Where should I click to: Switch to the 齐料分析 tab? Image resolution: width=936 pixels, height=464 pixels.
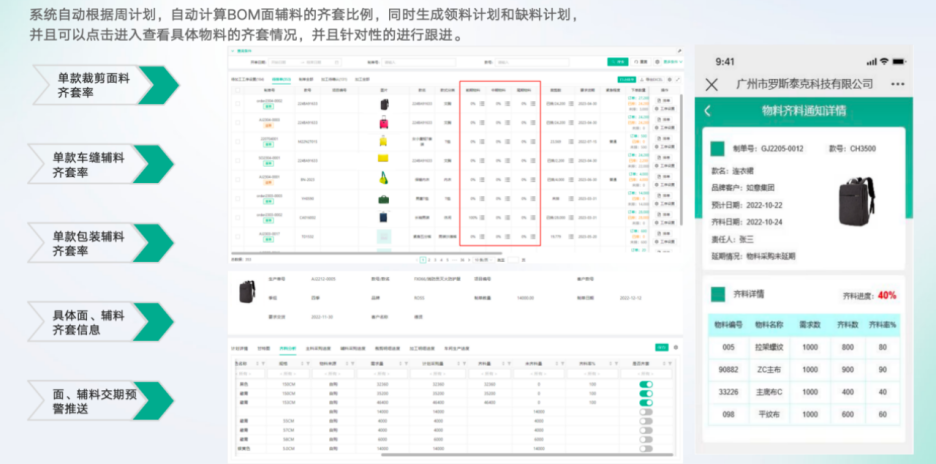(288, 347)
